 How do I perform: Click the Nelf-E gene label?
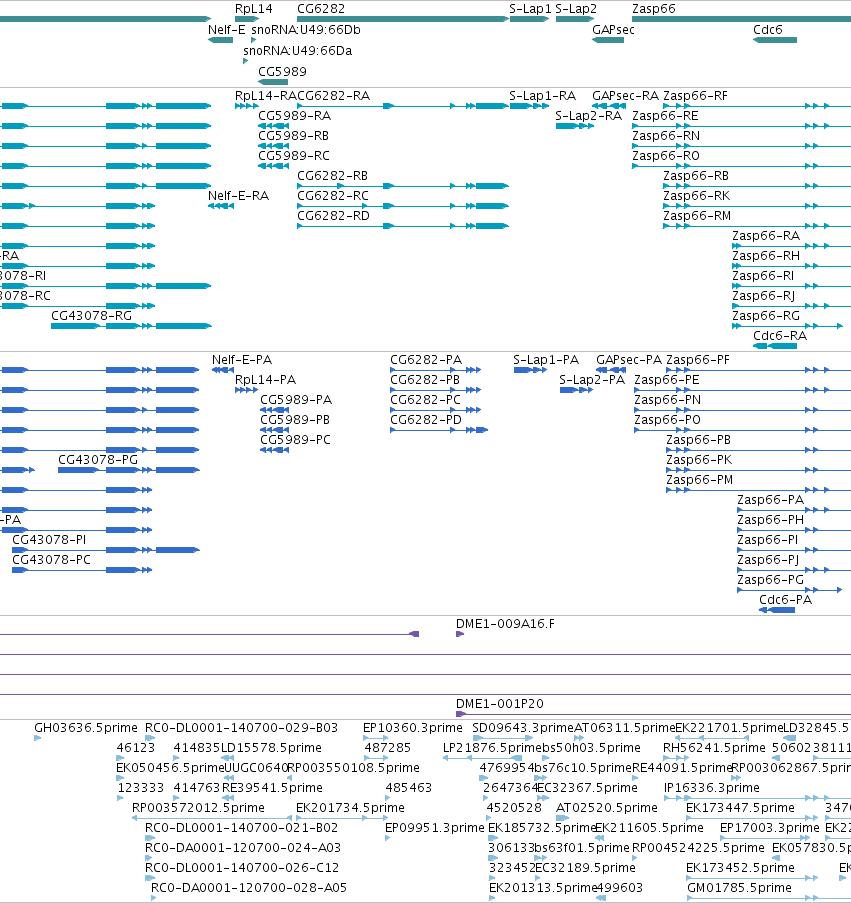click(x=226, y=30)
